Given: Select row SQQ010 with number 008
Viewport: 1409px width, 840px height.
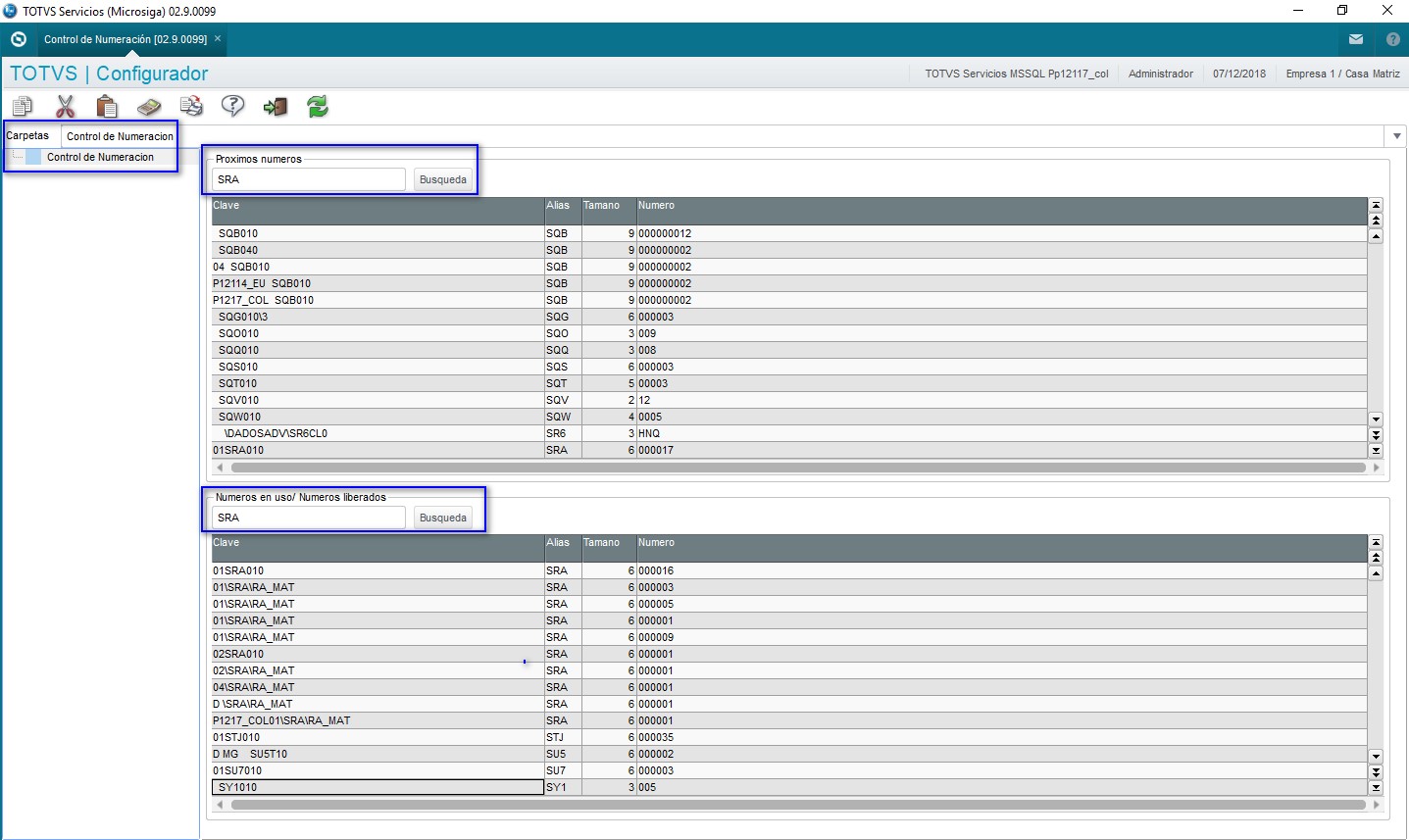Looking at the screenshot, I should click(789, 350).
